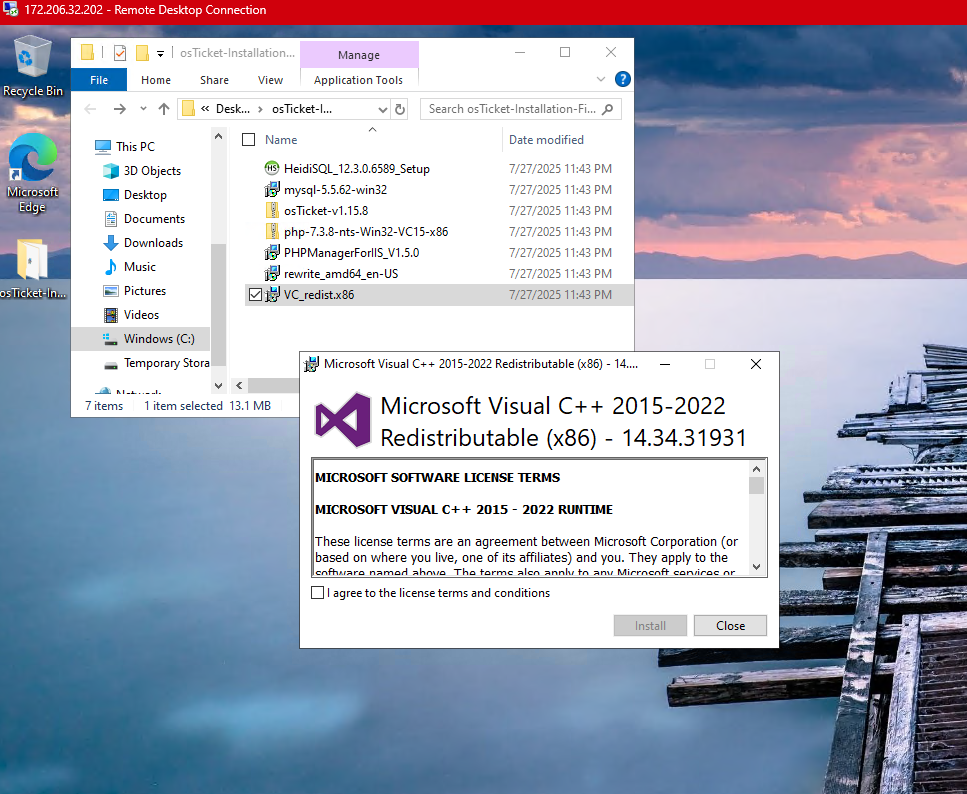
Task: Click the horizontal scrollbar left arrow
Action: pos(239,386)
